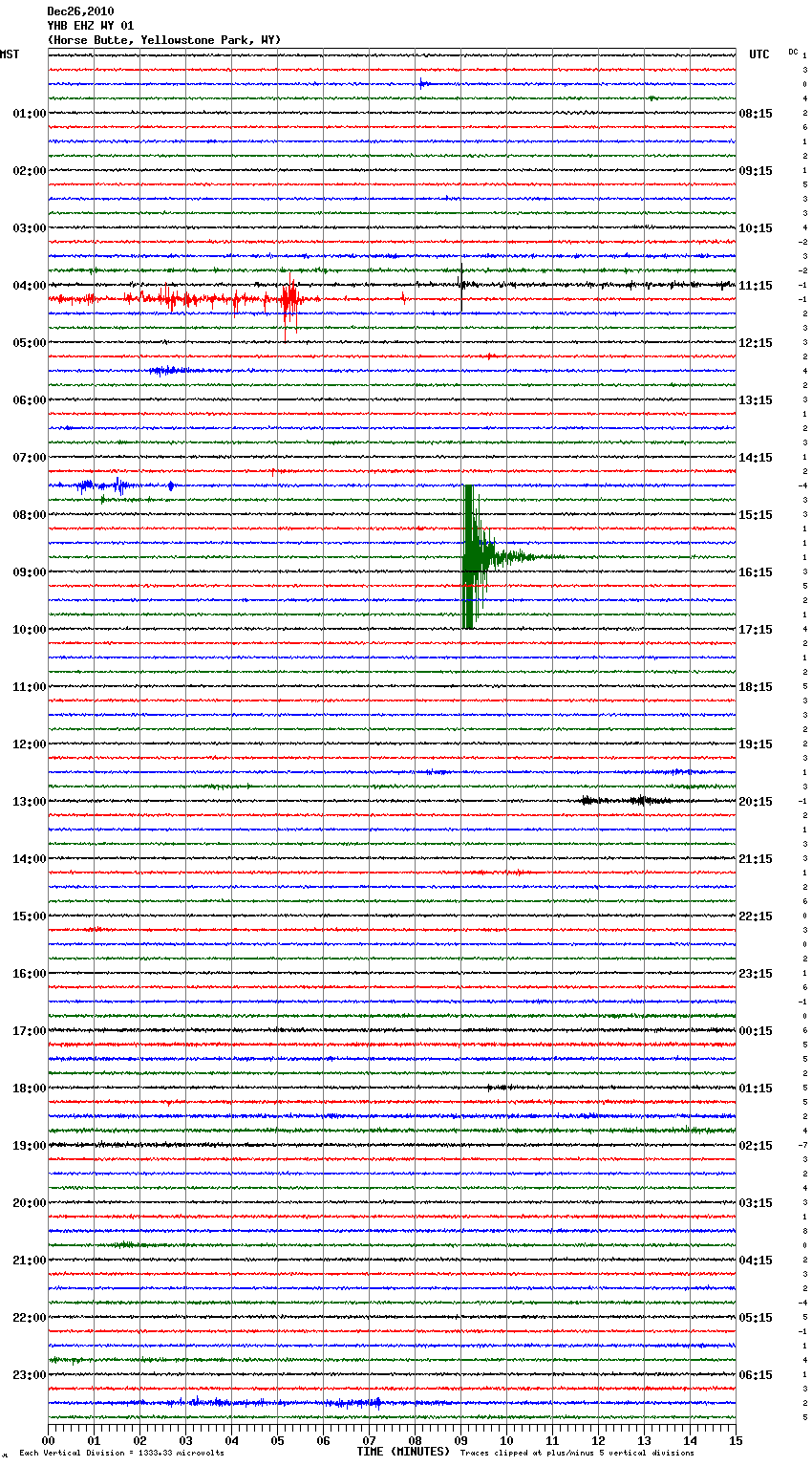Click the 05:15 UTC time label
This screenshot has width=812, height=1466.
click(756, 1318)
